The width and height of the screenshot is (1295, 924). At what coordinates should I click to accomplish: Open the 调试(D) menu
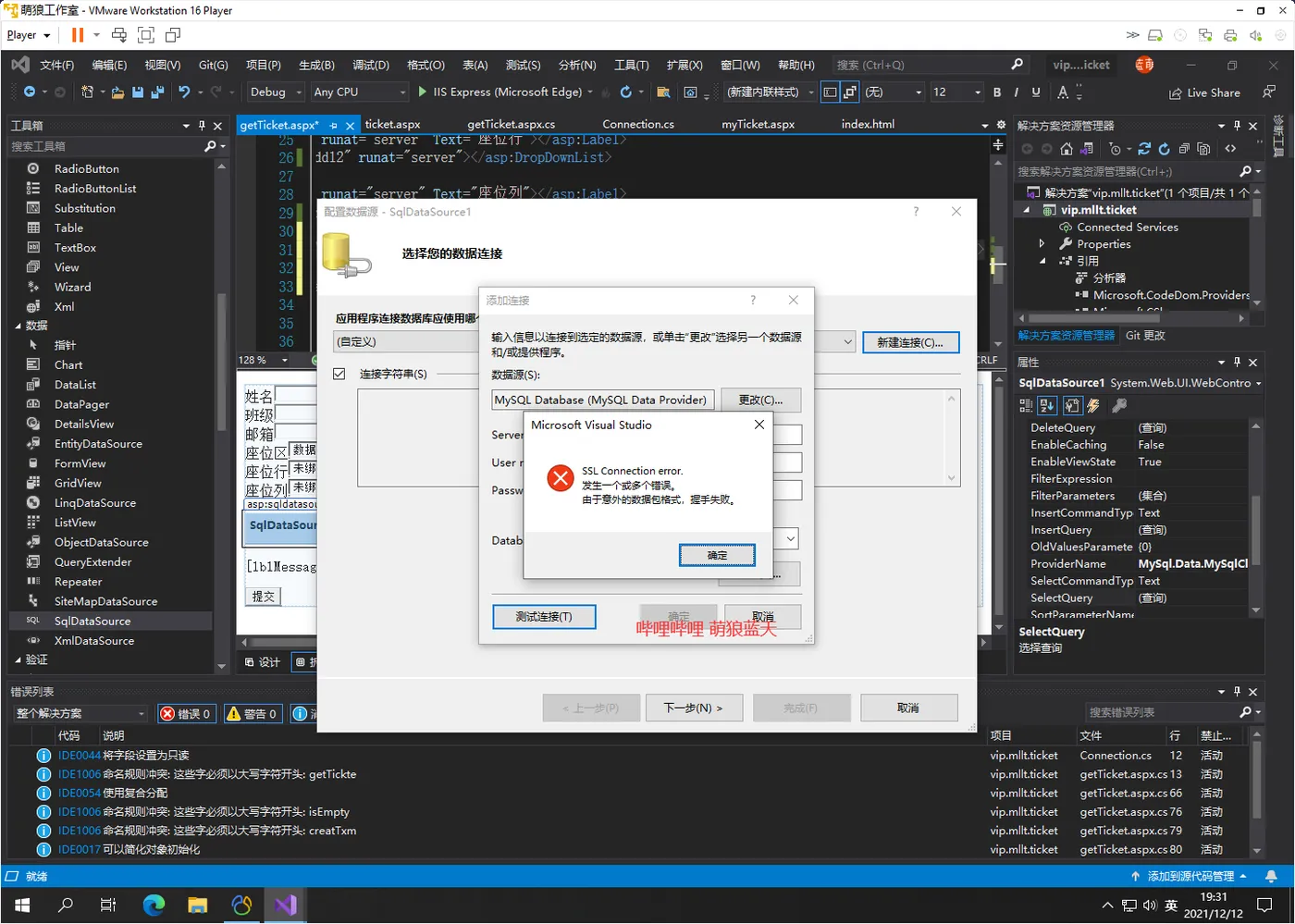(x=371, y=65)
